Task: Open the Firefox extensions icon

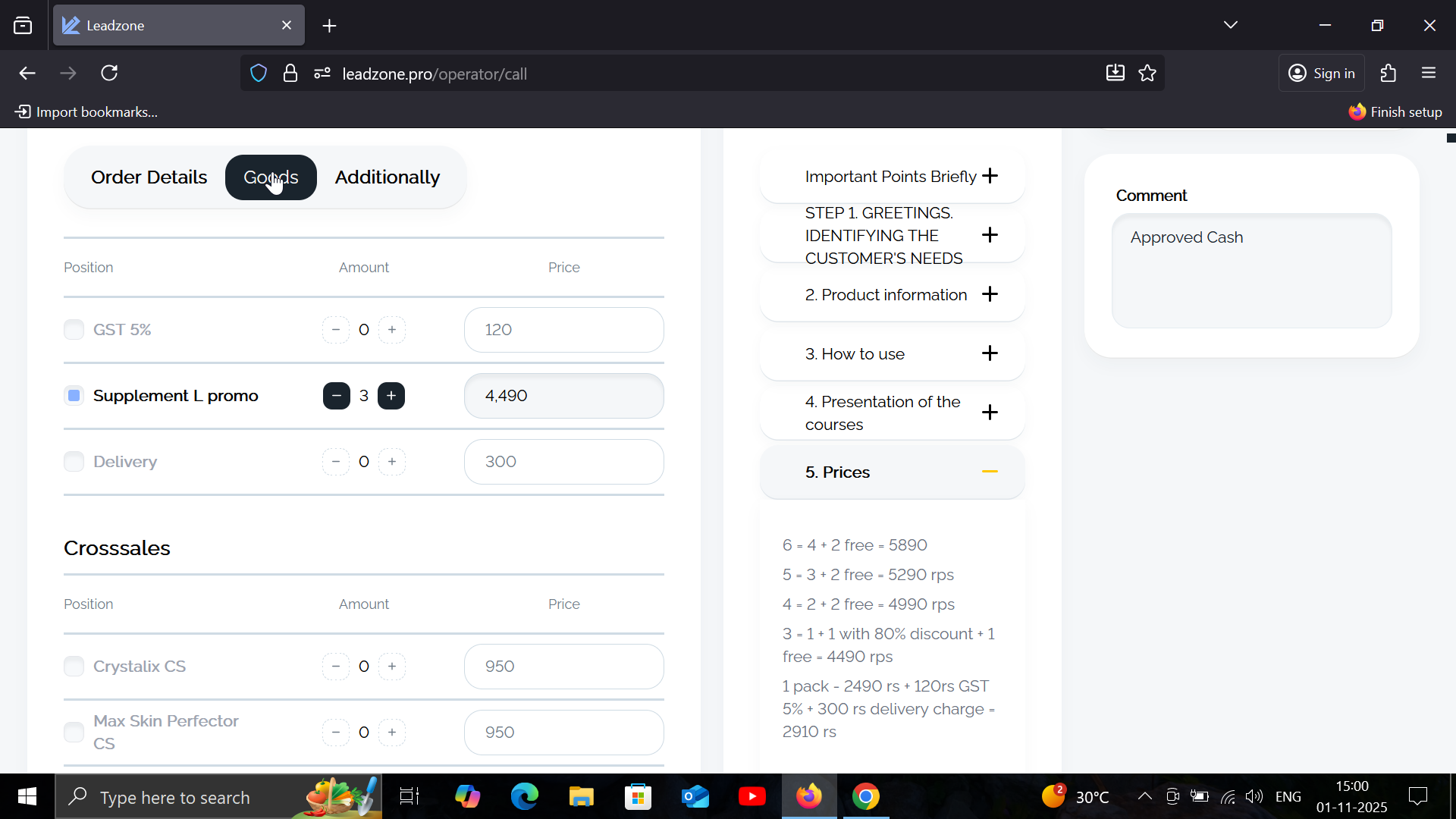Action: (x=1389, y=73)
